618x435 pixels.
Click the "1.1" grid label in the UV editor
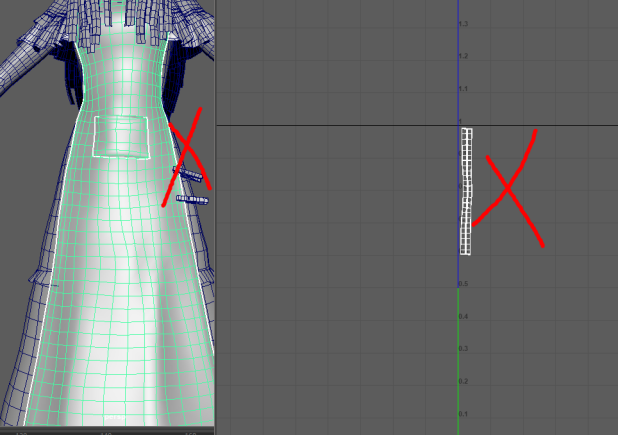(464, 89)
